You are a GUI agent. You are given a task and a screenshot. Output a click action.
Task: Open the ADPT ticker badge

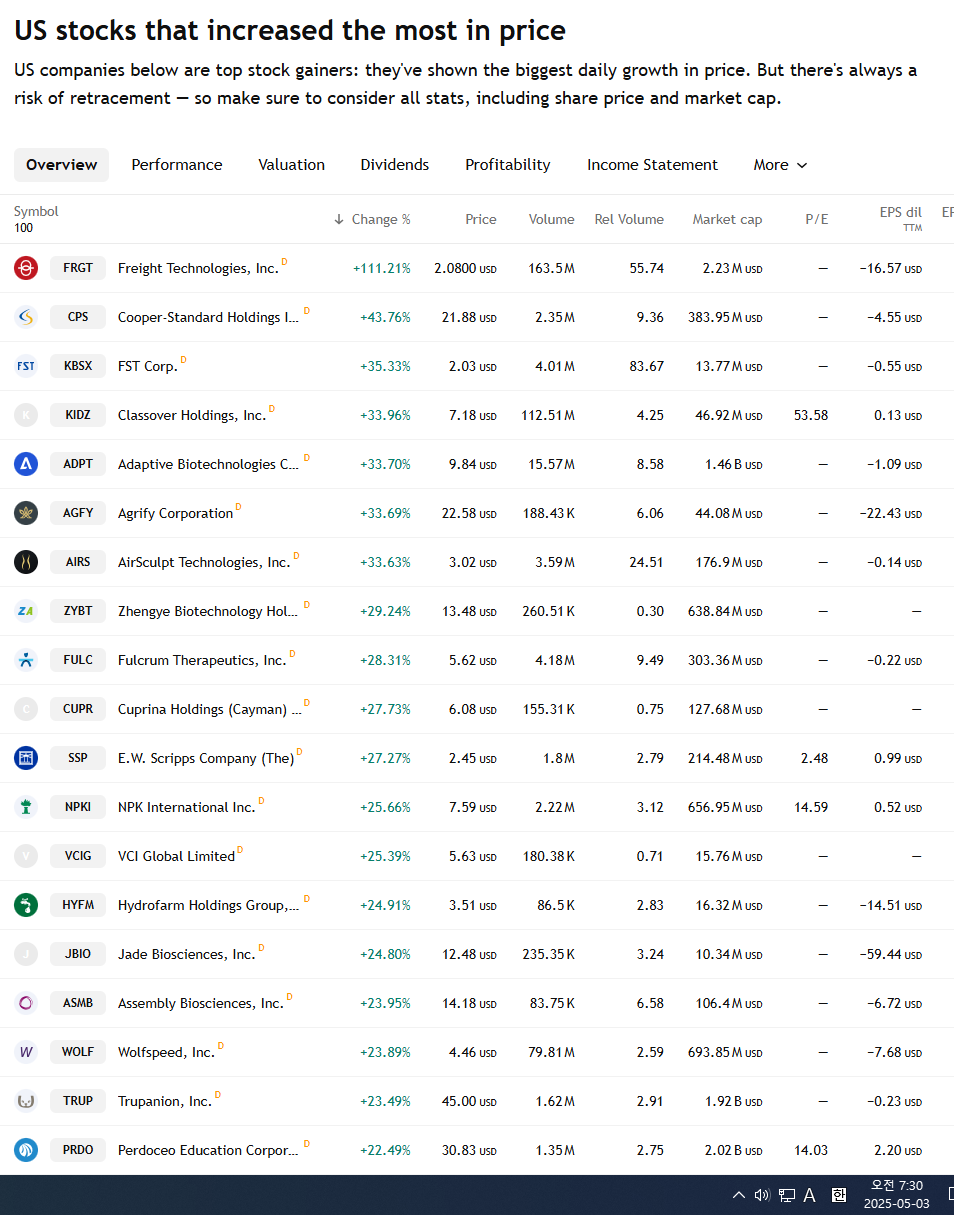(78, 464)
